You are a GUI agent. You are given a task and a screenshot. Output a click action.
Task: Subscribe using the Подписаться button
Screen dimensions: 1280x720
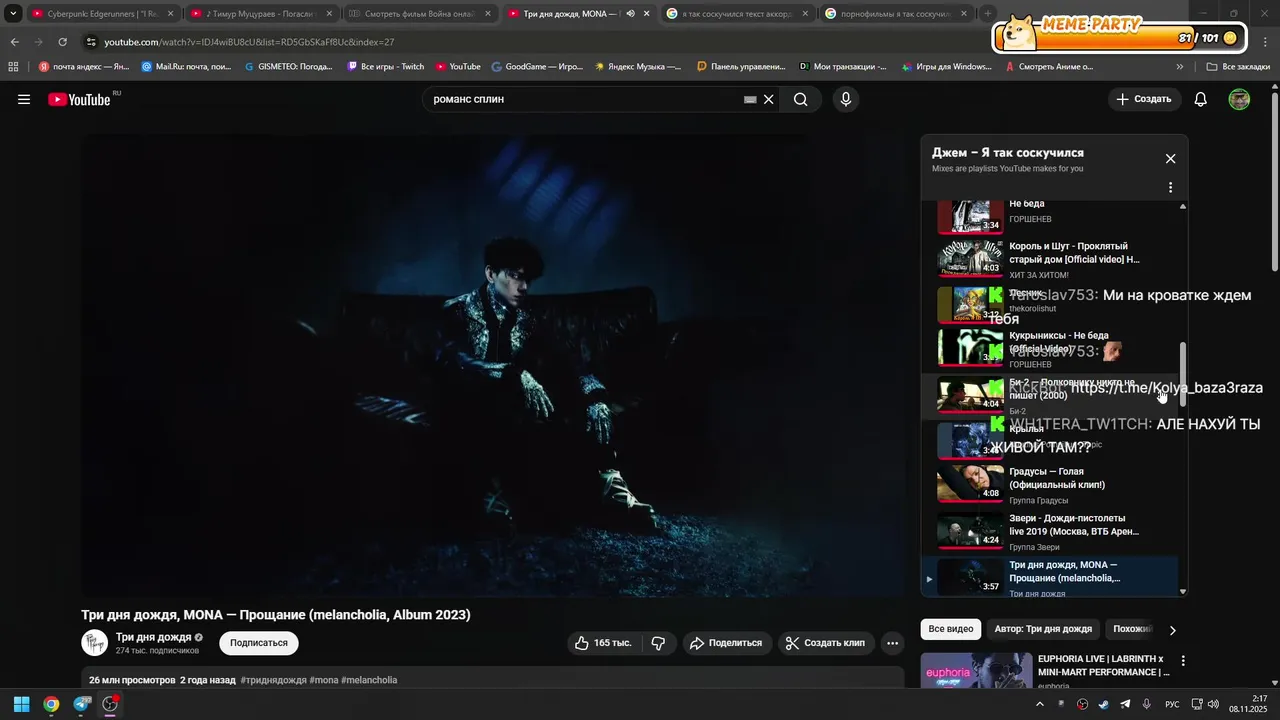pyautogui.click(x=259, y=643)
